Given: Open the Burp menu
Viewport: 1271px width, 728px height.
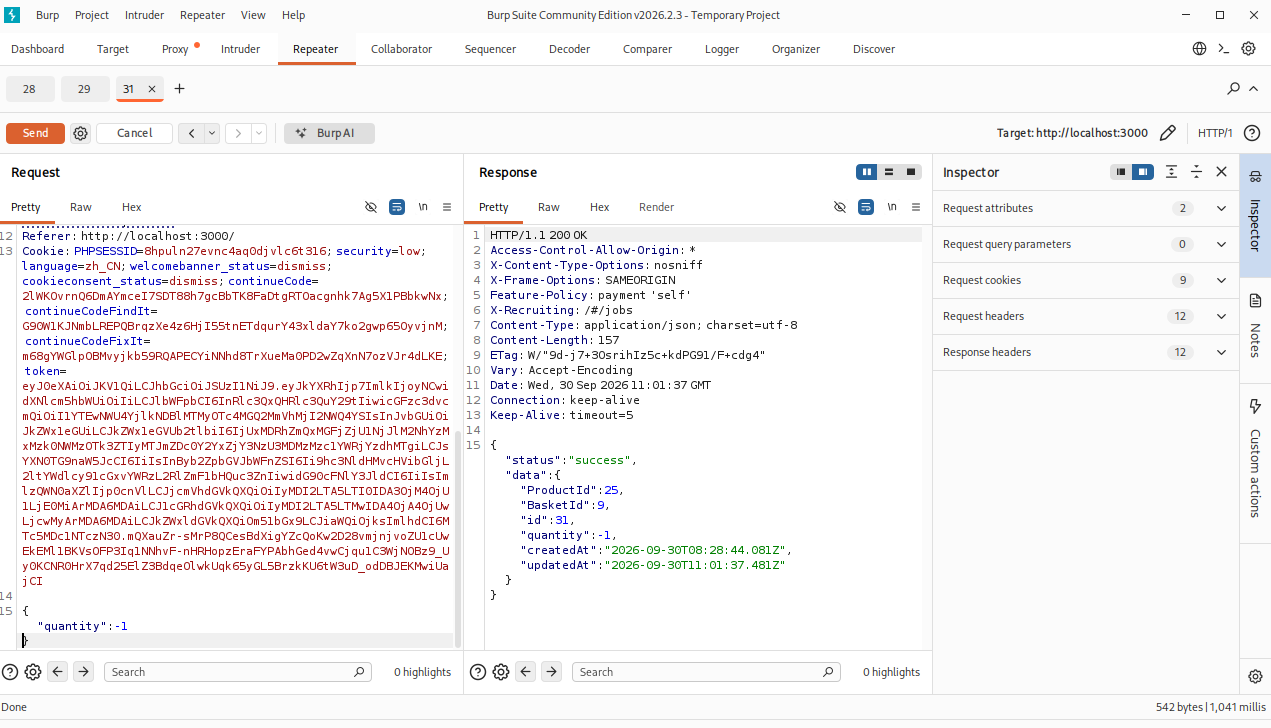Looking at the screenshot, I should click(47, 15).
